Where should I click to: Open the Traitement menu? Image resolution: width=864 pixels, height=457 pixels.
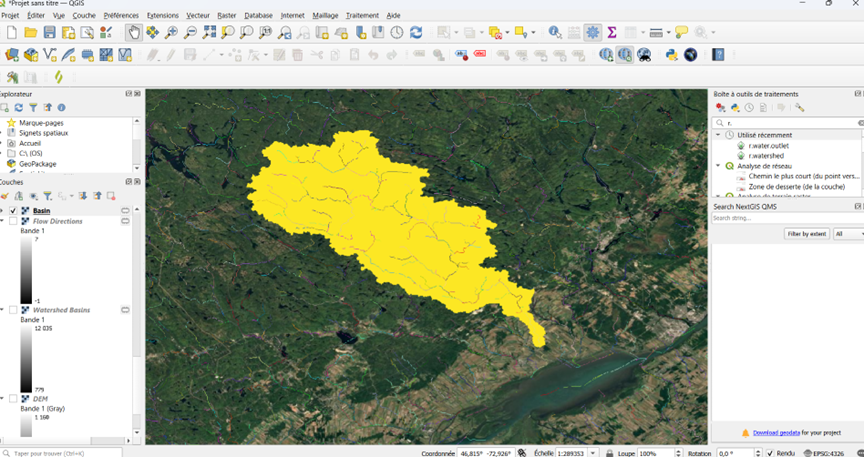[362, 16]
